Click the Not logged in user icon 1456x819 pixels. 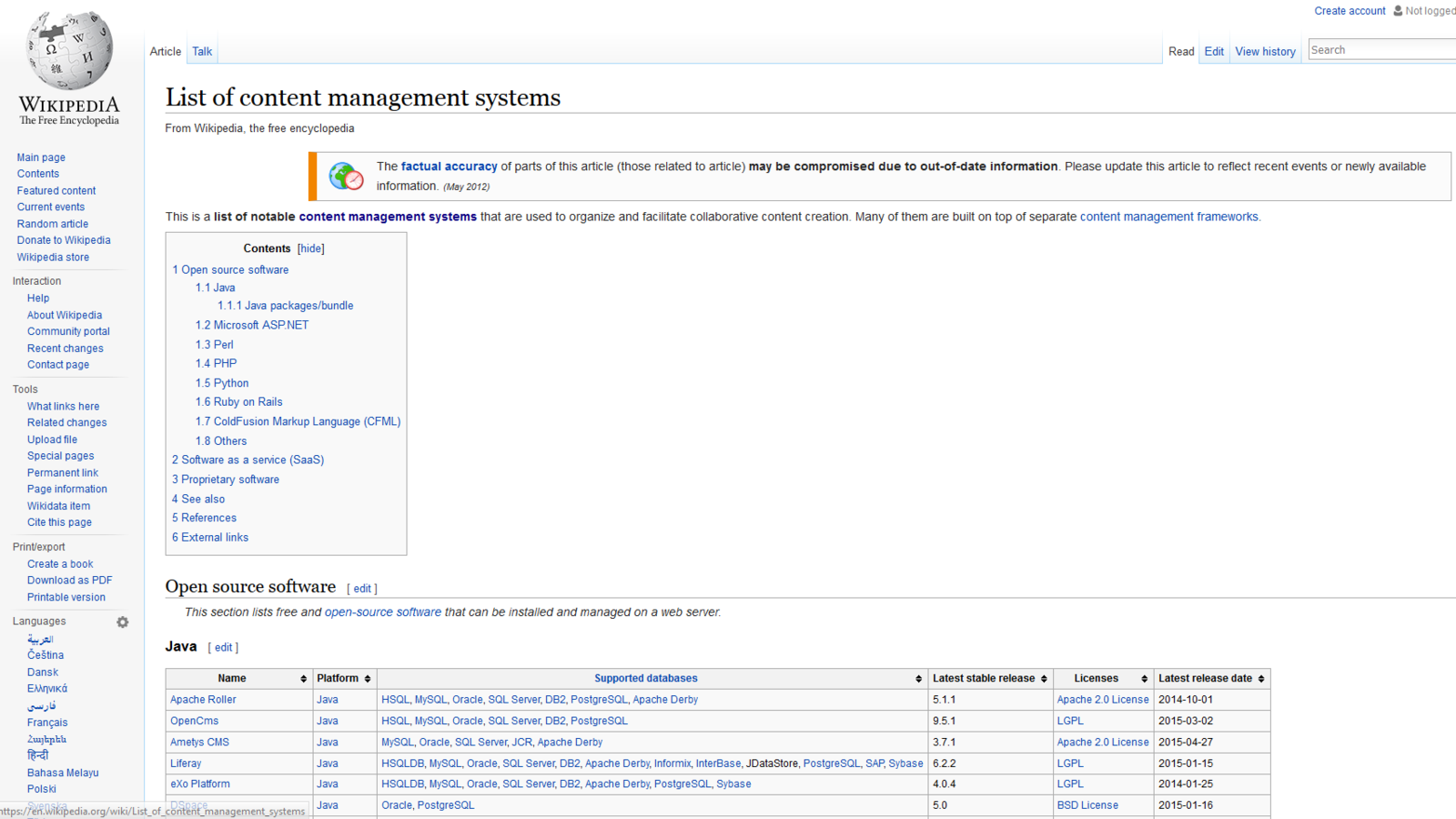(1398, 11)
